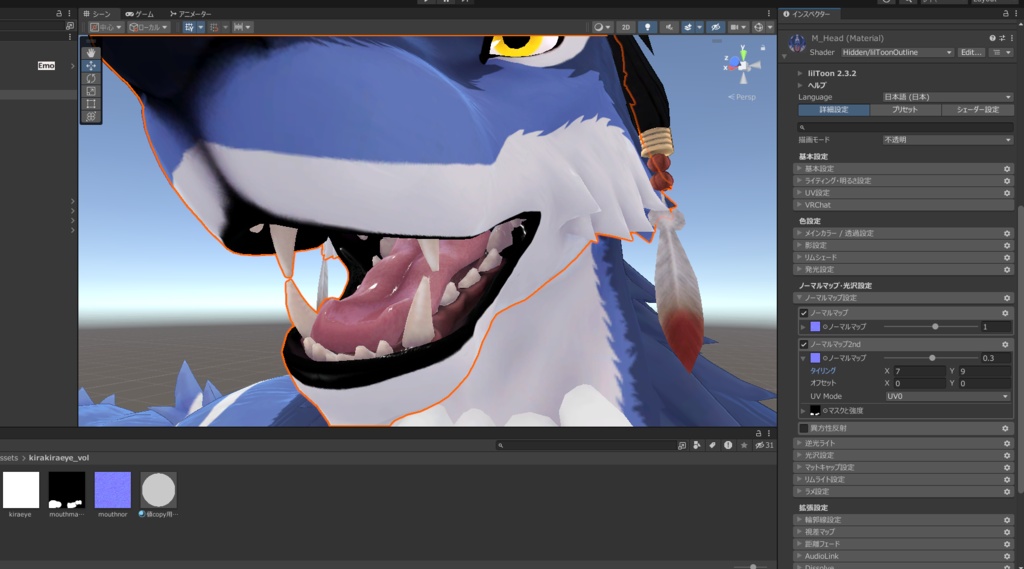
Task: Select the Move tool in scene toolbar
Action: click(x=91, y=65)
